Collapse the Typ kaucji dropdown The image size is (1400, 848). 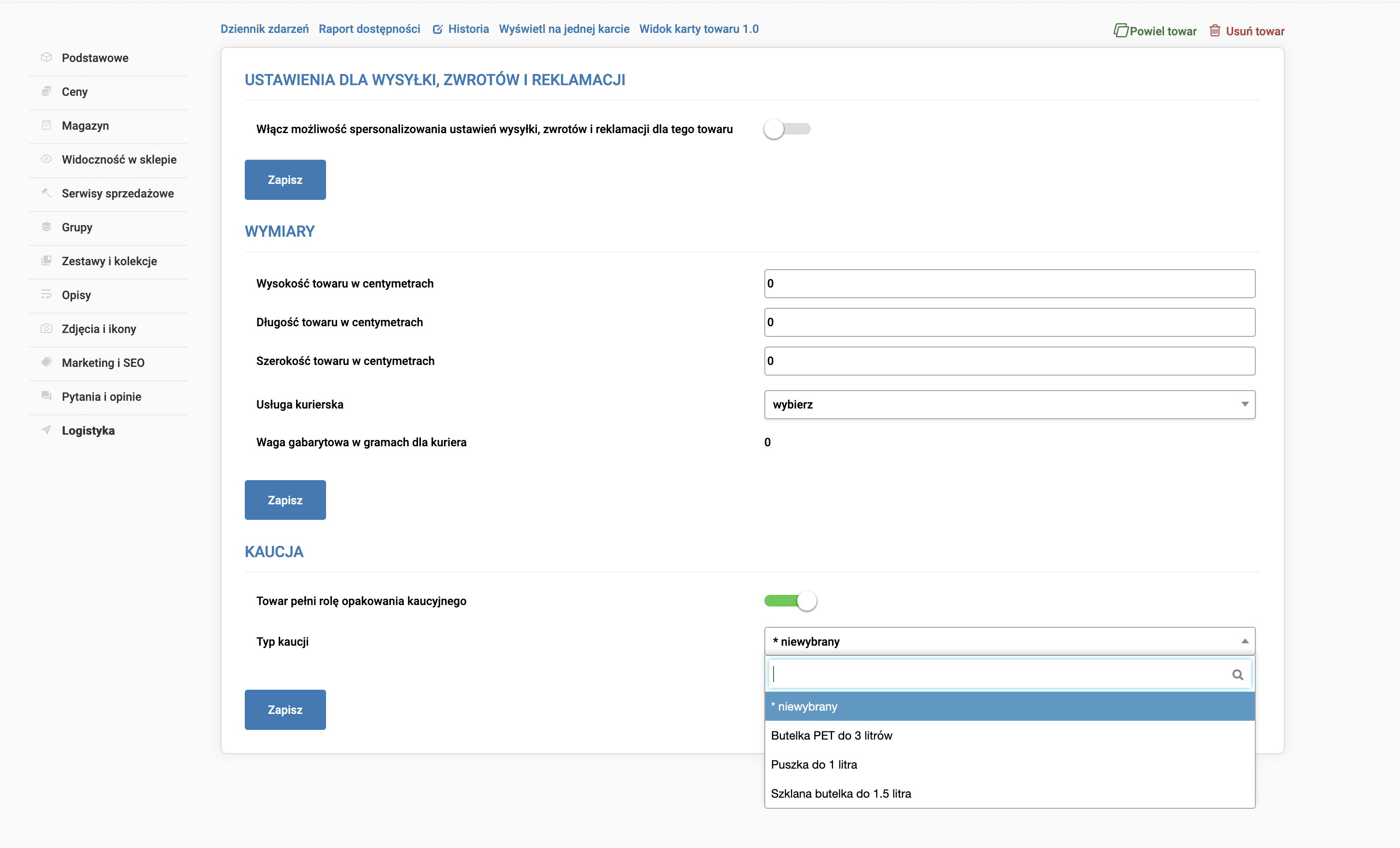tap(1010, 642)
